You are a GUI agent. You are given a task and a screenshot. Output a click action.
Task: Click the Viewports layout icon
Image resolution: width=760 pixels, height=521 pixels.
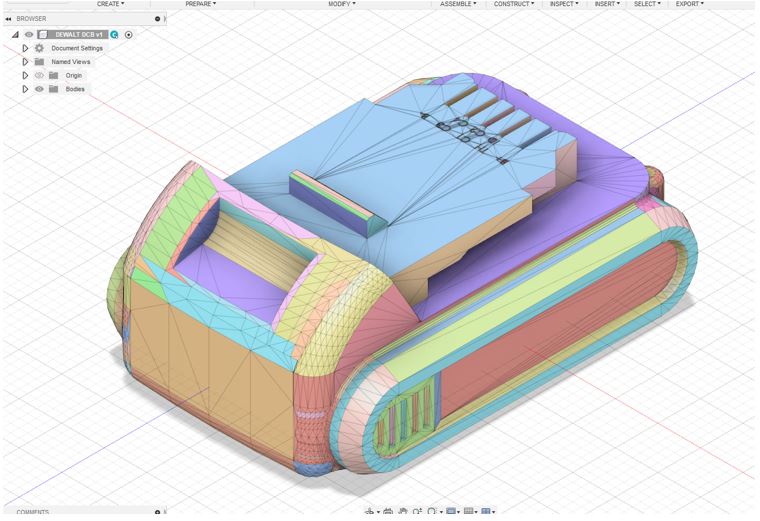pyautogui.click(x=486, y=512)
